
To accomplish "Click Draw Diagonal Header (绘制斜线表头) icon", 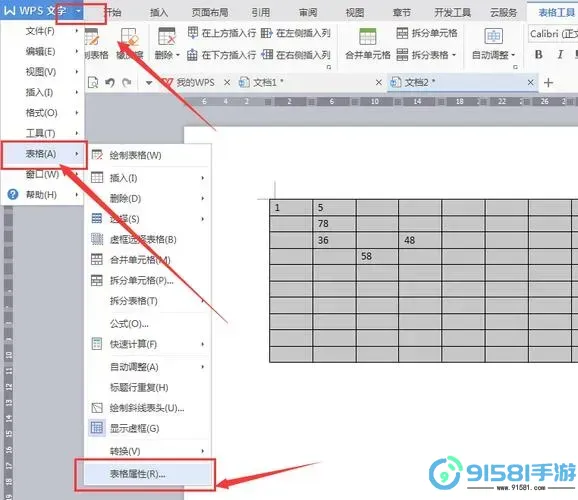I will pyautogui.click(x=97, y=407).
